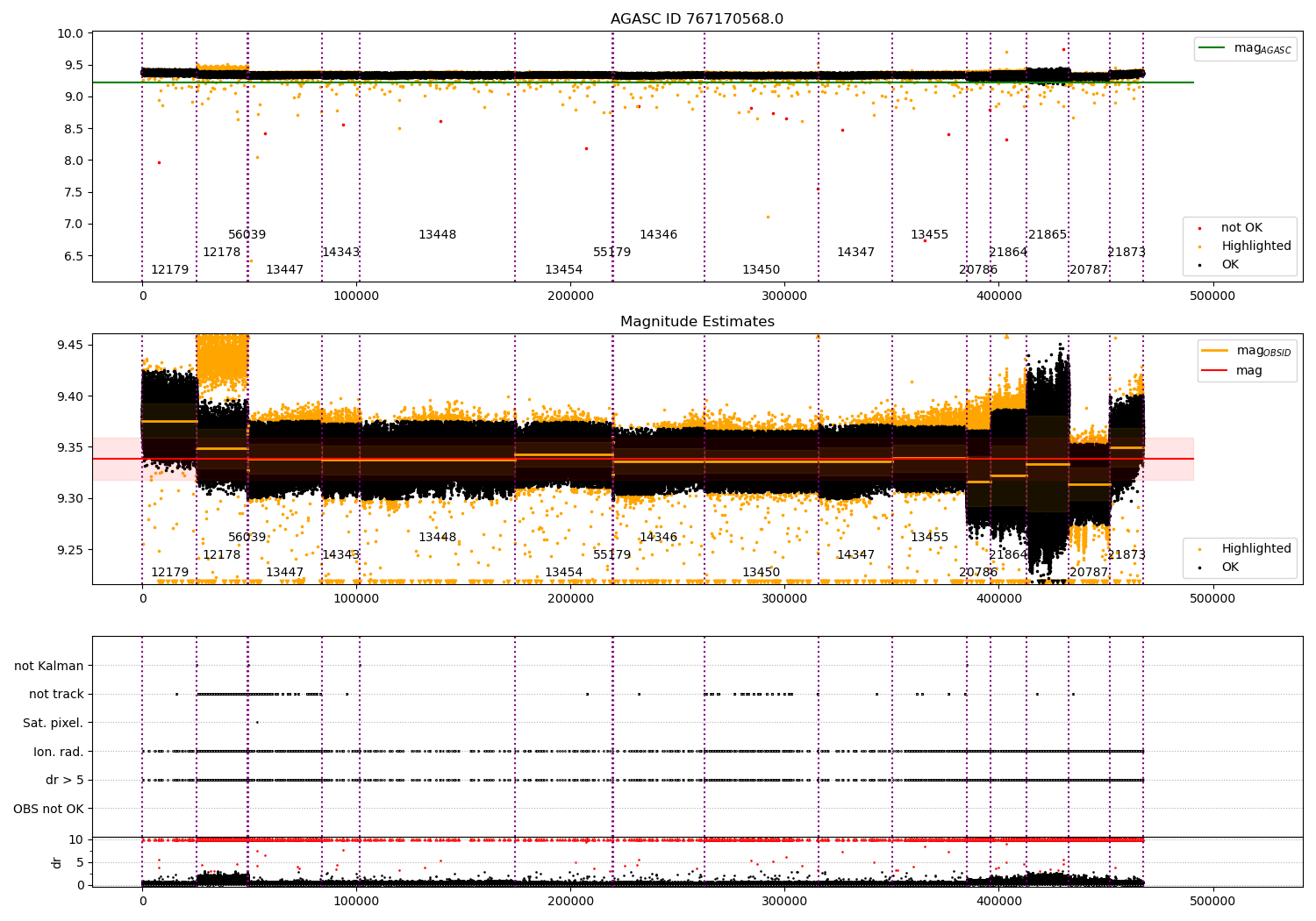Click obsid label 13450 in top plot
Viewport: 1316px width, 921px height.
[761, 270]
